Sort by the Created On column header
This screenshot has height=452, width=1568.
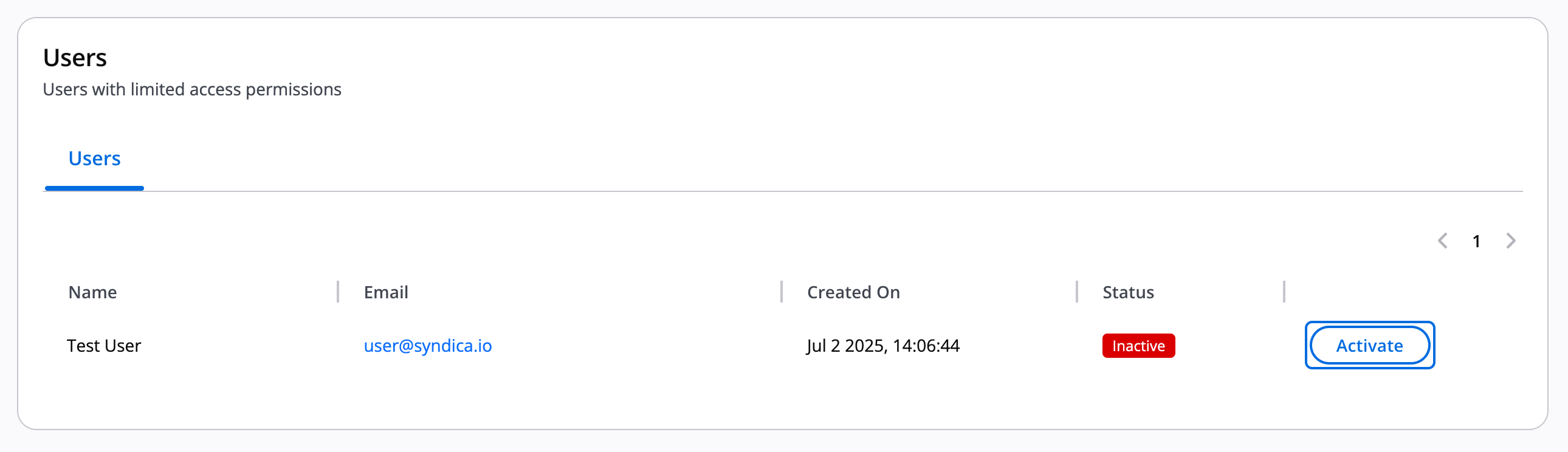853,293
